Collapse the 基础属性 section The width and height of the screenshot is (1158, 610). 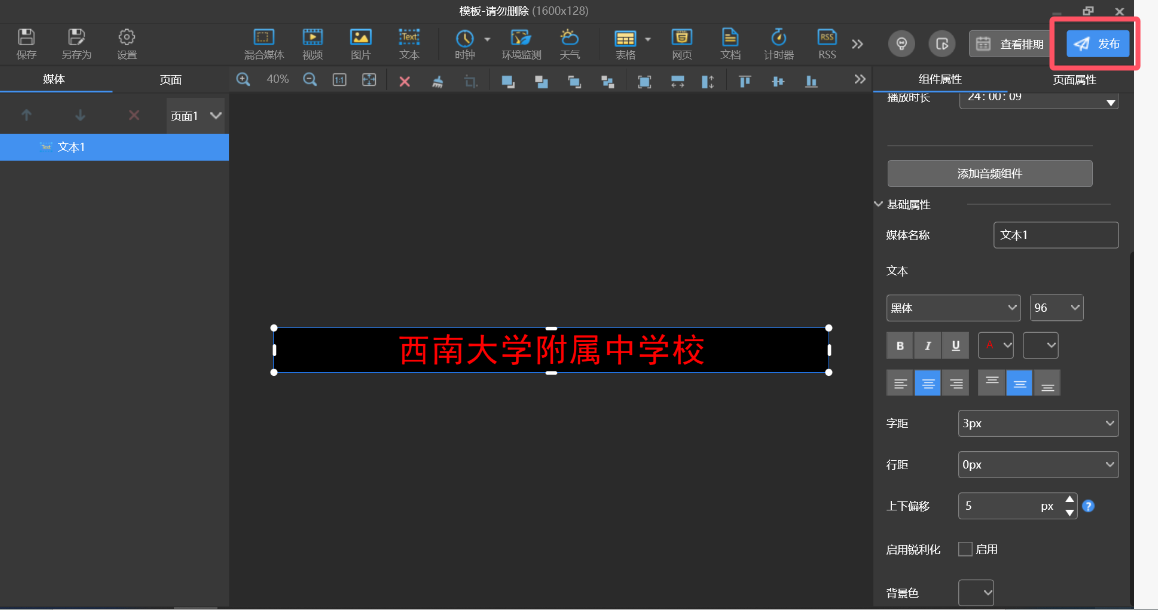879,204
